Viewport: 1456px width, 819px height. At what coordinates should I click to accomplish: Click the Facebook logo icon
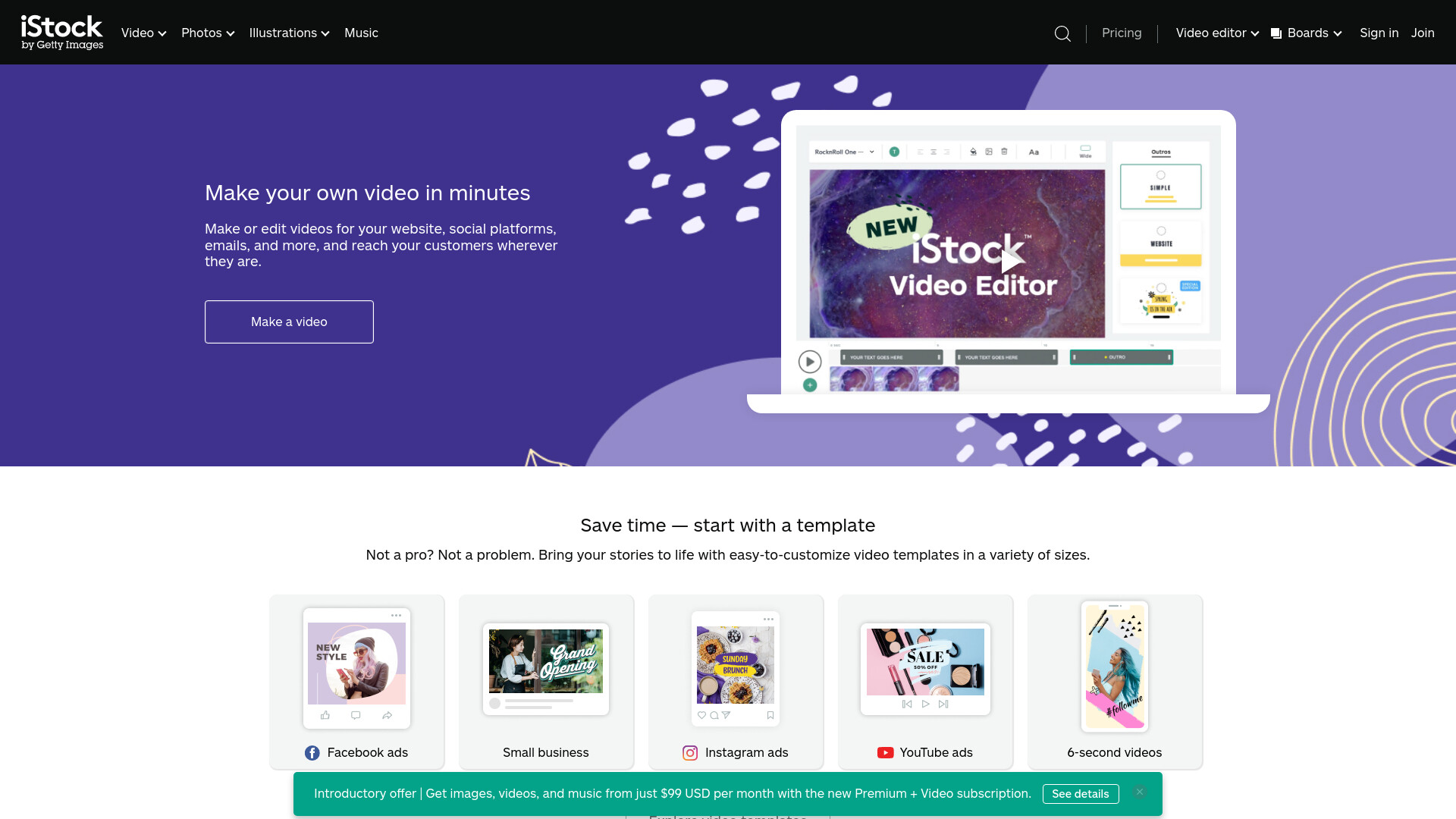tap(312, 753)
